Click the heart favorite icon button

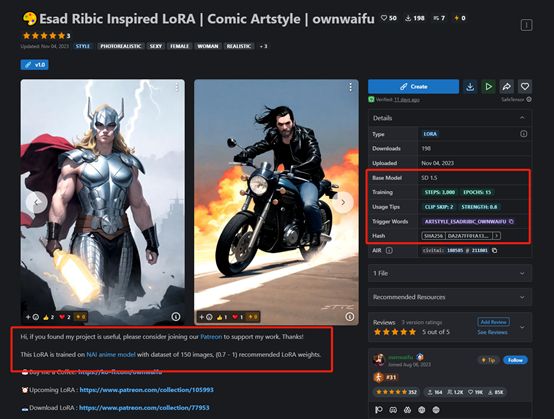click(x=525, y=87)
